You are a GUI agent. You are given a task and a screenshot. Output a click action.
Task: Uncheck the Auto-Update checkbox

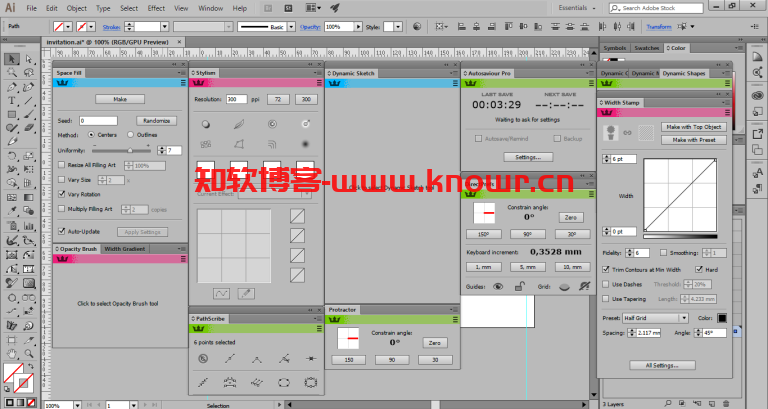(62, 231)
